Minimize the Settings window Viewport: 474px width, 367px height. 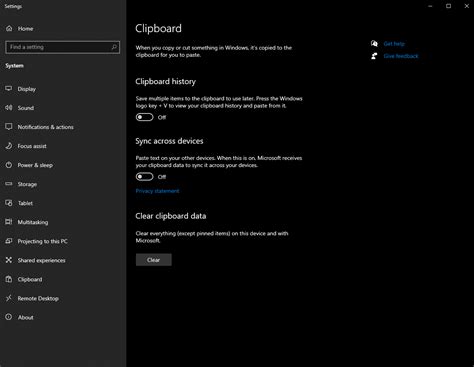[x=430, y=6]
